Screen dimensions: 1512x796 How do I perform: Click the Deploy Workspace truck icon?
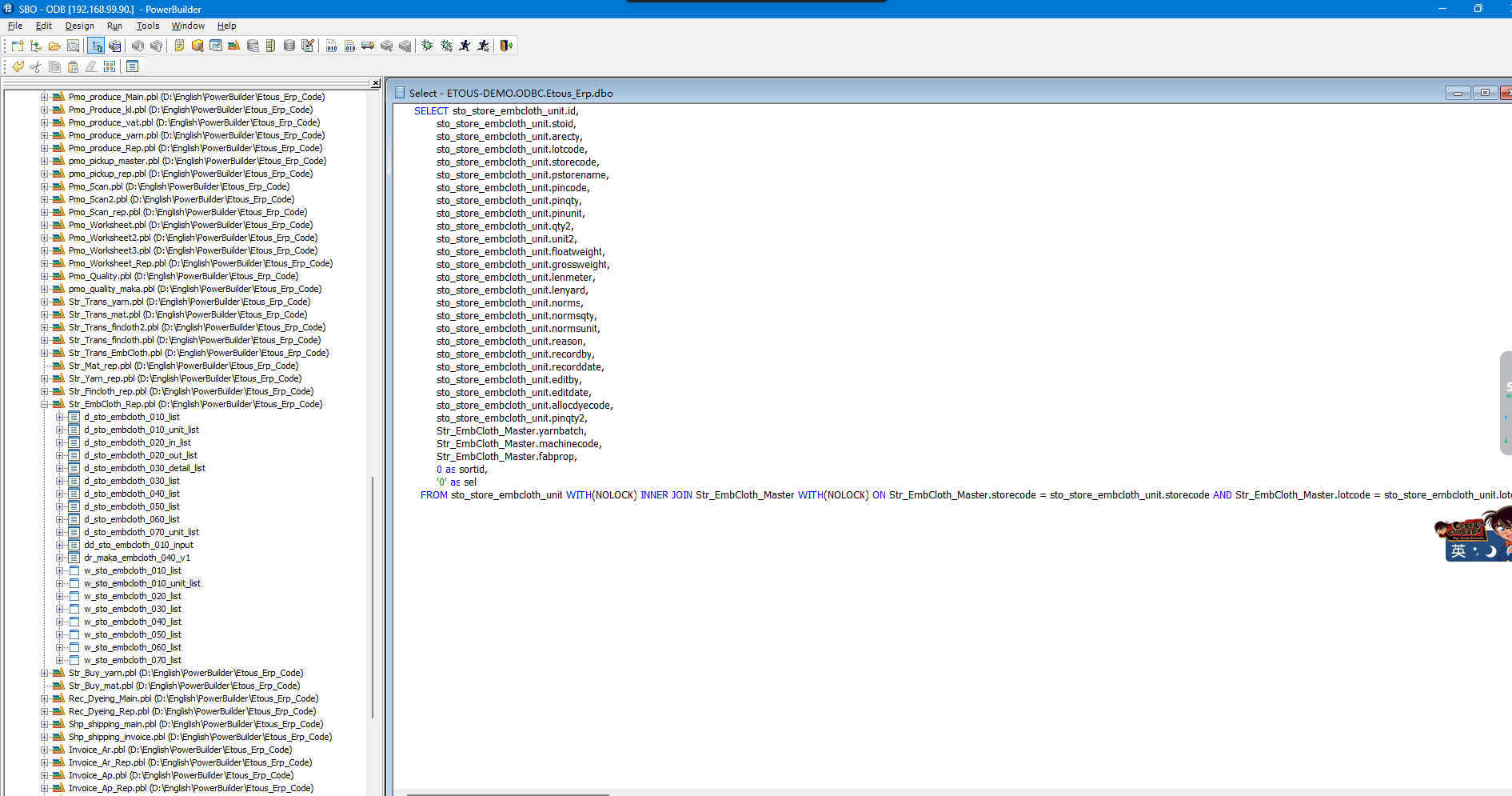(x=368, y=46)
